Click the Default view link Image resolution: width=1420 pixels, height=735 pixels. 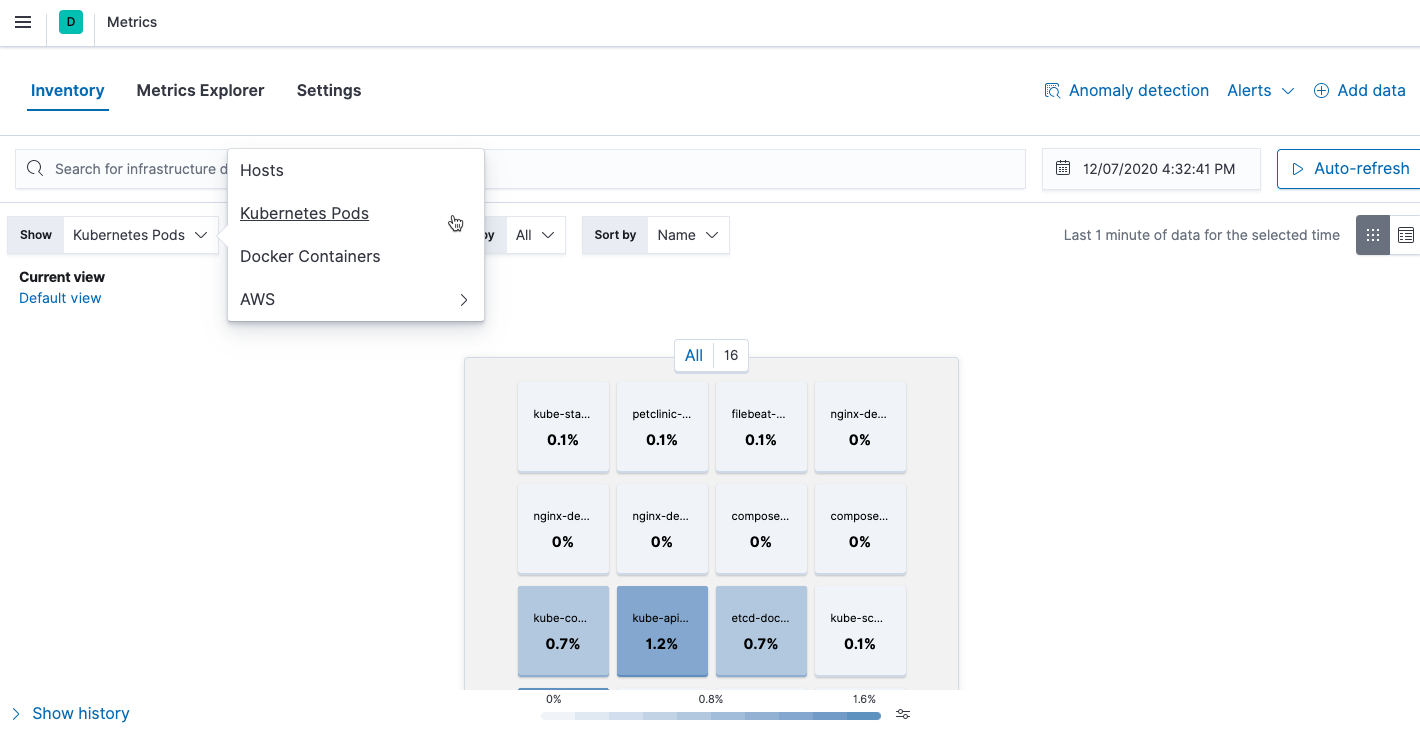pos(59,297)
